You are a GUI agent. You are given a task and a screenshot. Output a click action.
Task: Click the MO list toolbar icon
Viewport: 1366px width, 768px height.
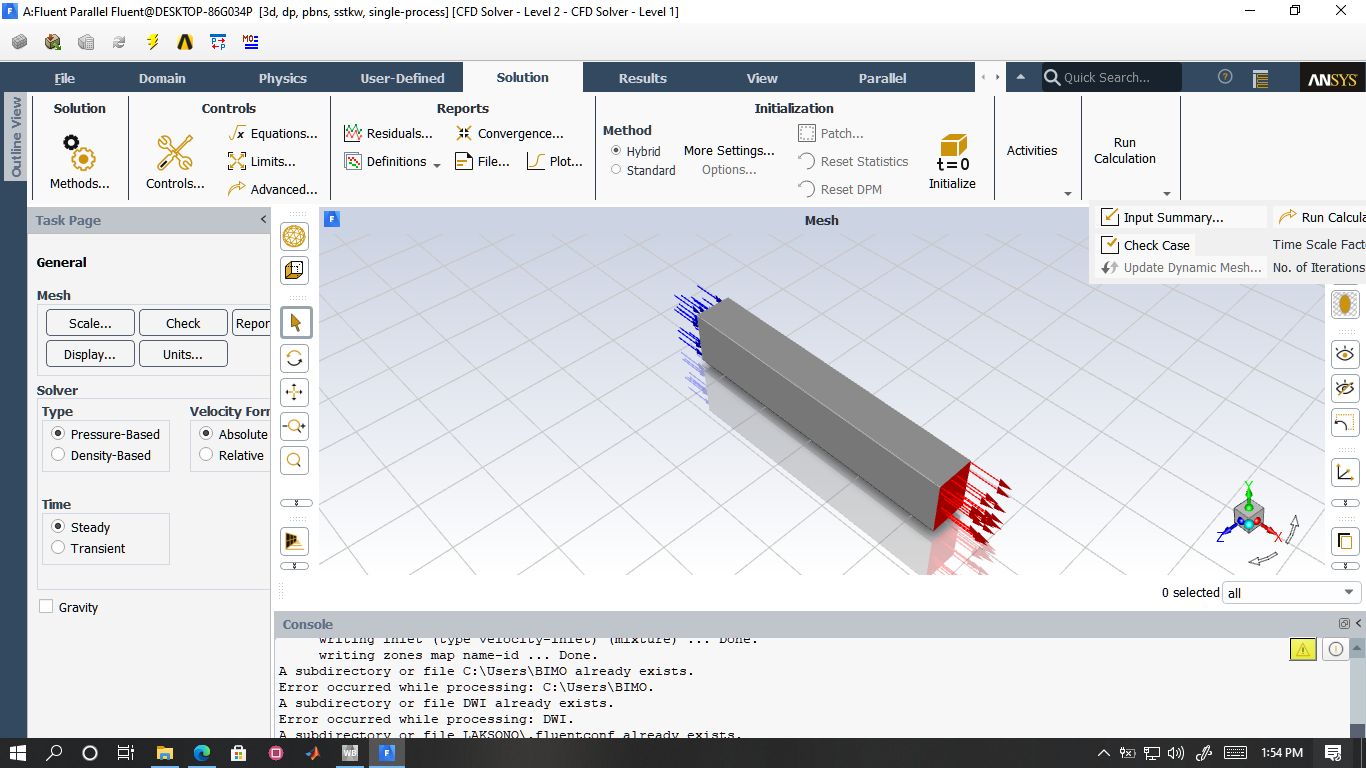pyautogui.click(x=251, y=42)
